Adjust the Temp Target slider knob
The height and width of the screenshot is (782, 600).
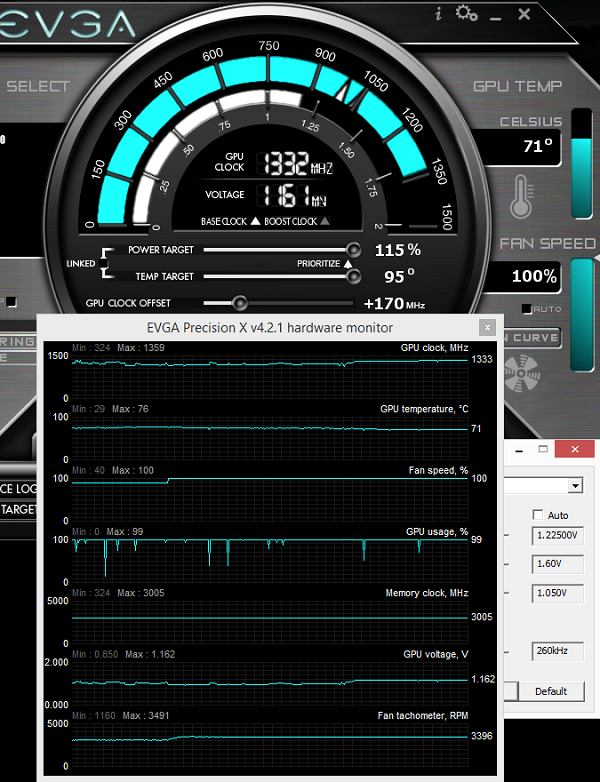pos(354,276)
